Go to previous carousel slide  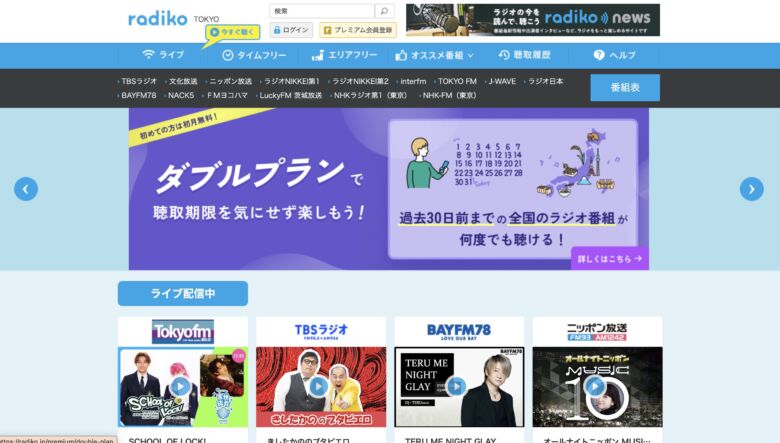pyautogui.click(x=26, y=189)
